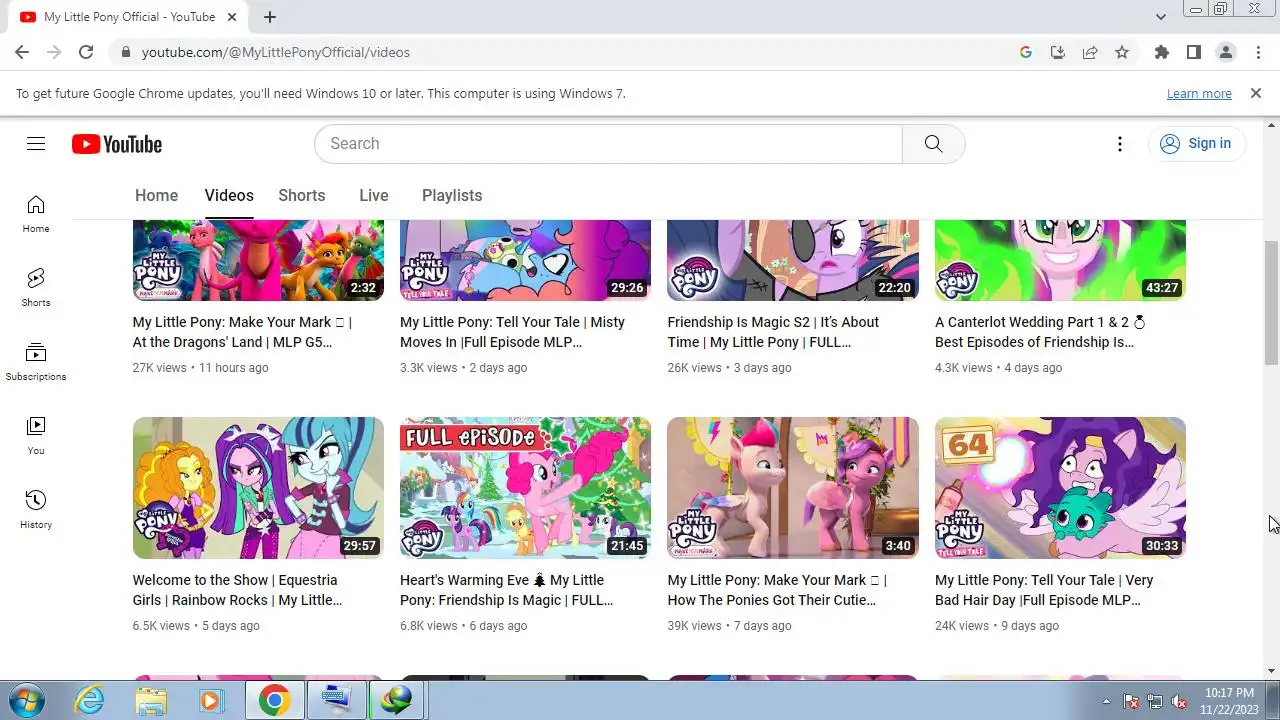Click the magnifier search button
The height and width of the screenshot is (720, 1280).
click(x=933, y=144)
